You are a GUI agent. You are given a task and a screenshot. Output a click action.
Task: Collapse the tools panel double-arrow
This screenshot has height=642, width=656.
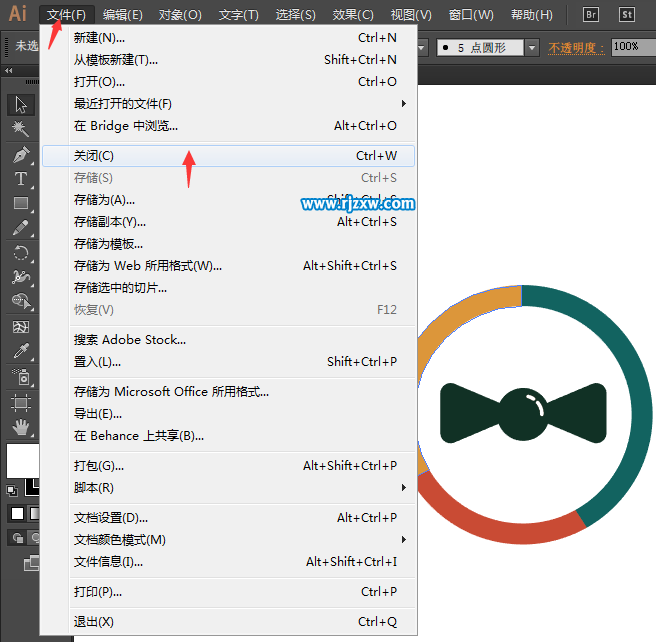pyautogui.click(x=9, y=70)
